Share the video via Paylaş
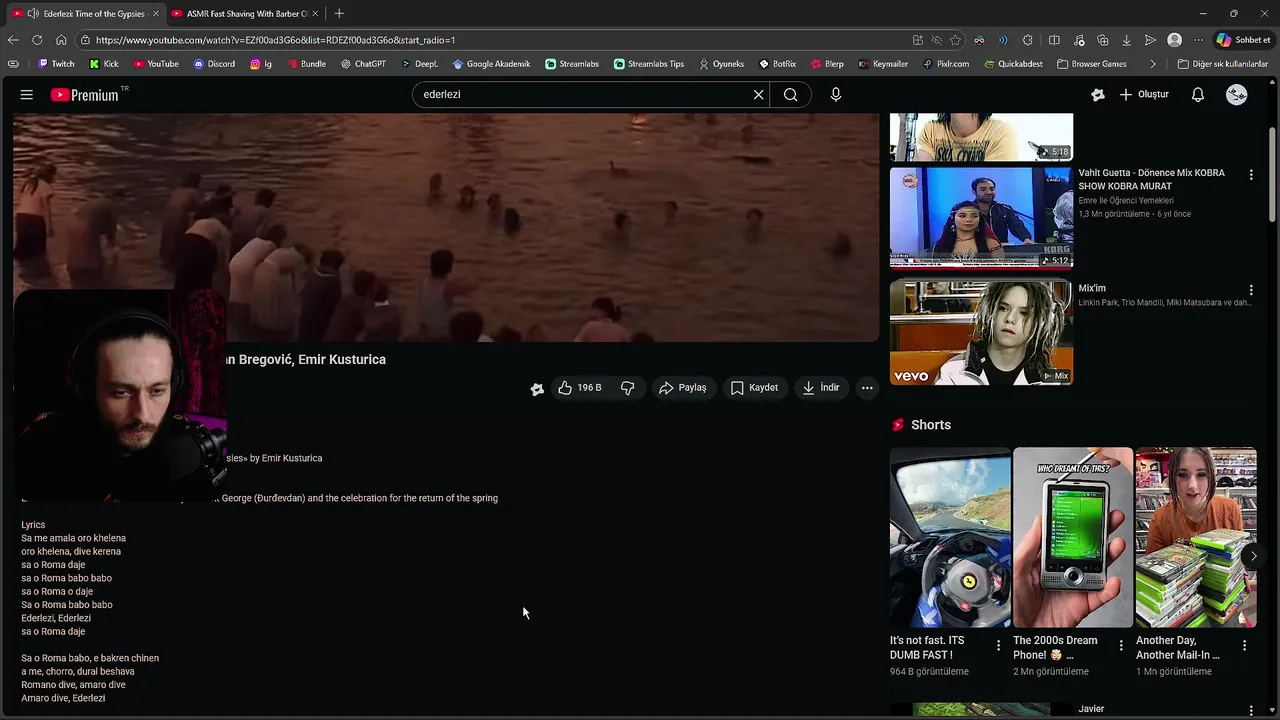This screenshot has height=720, width=1280. pyautogui.click(x=682, y=387)
